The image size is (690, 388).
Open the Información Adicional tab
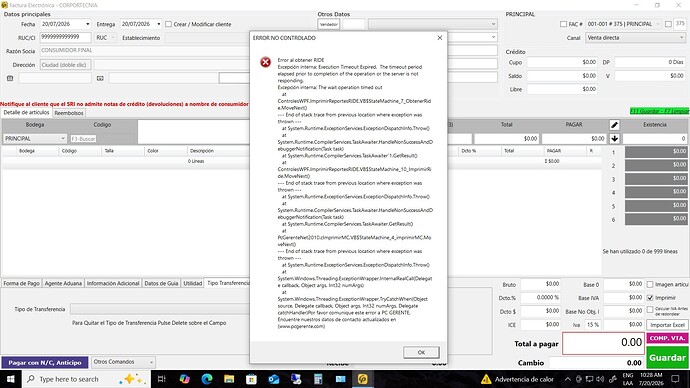tap(113, 283)
